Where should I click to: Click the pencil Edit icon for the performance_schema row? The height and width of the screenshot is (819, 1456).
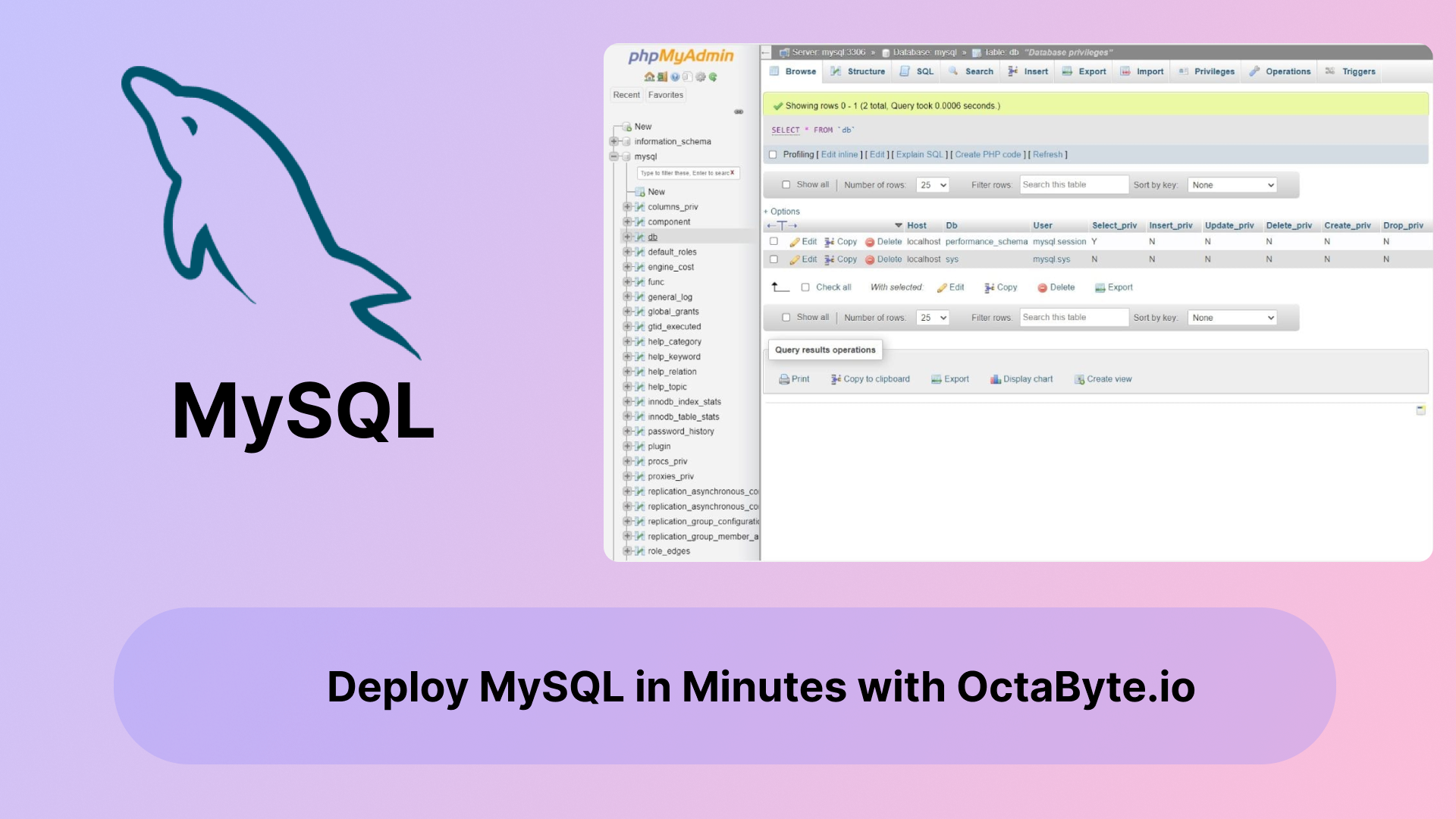click(x=795, y=242)
